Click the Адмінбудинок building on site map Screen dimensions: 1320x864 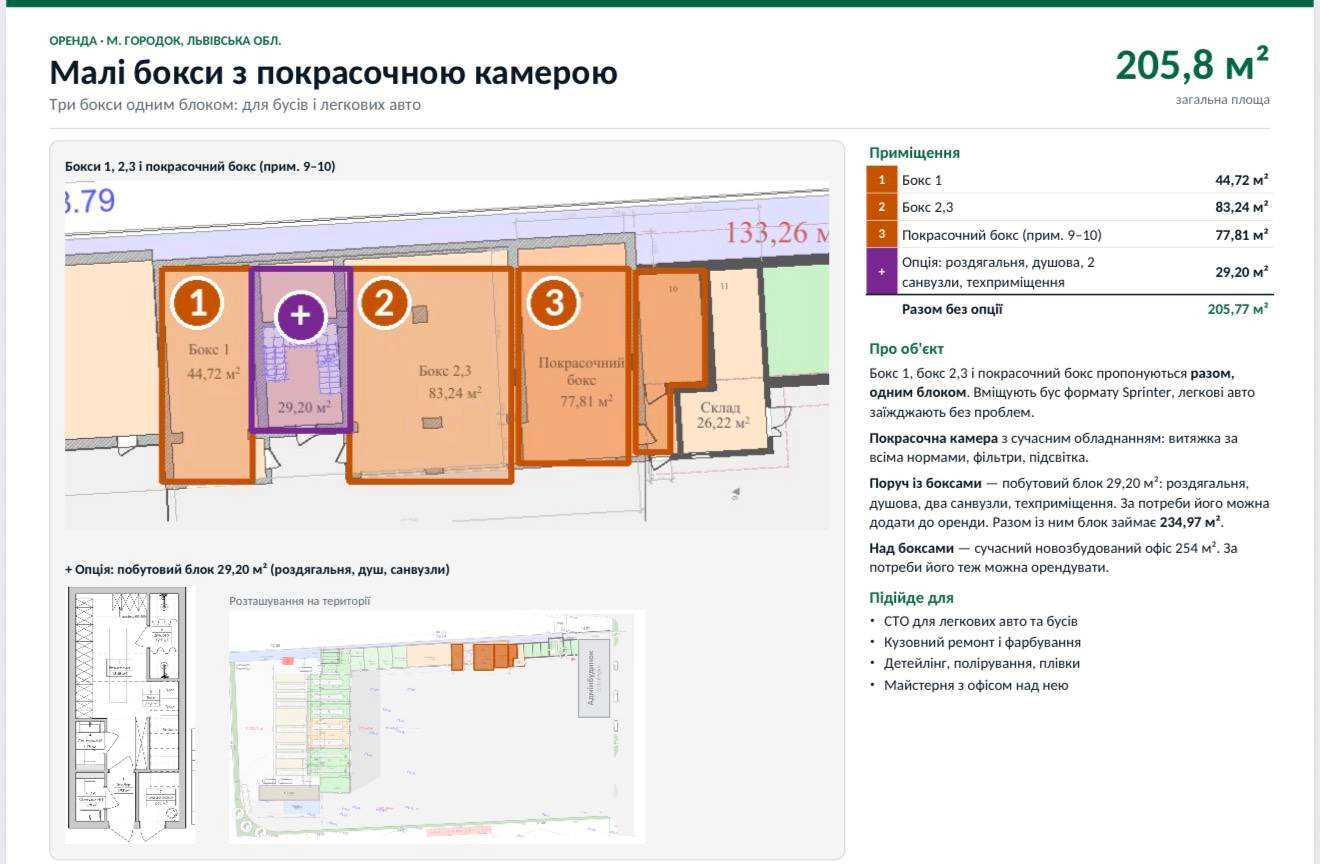(593, 679)
